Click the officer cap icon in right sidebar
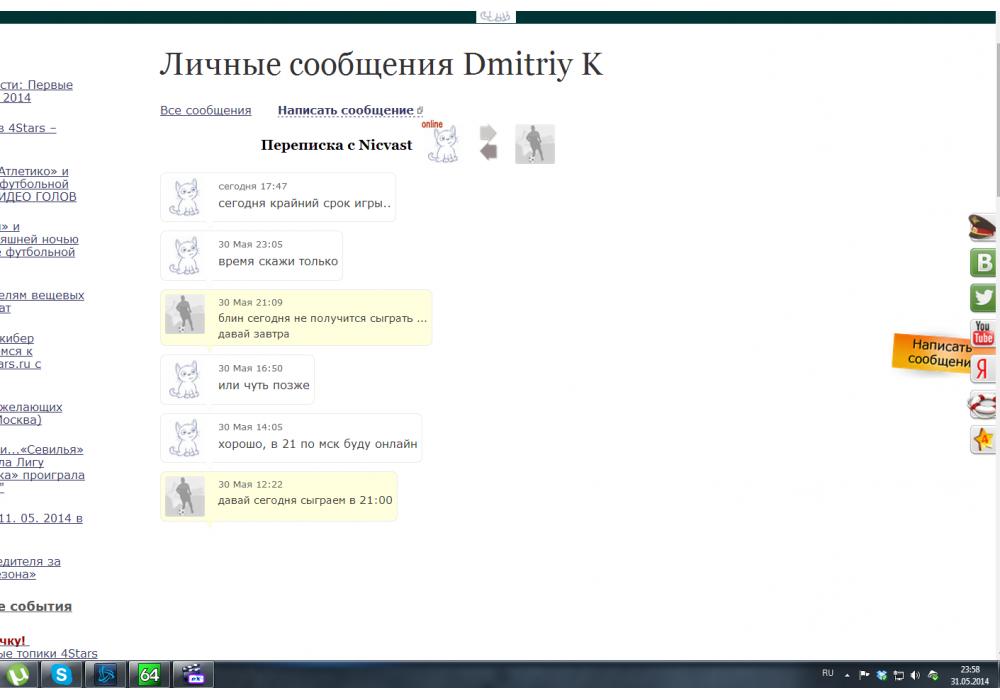This screenshot has width=1000, height=700. click(x=982, y=228)
